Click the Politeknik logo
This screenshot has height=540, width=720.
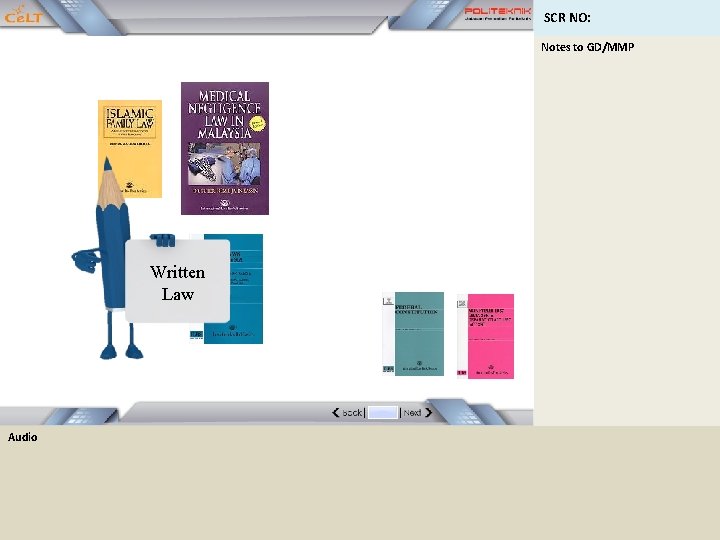pos(498,13)
